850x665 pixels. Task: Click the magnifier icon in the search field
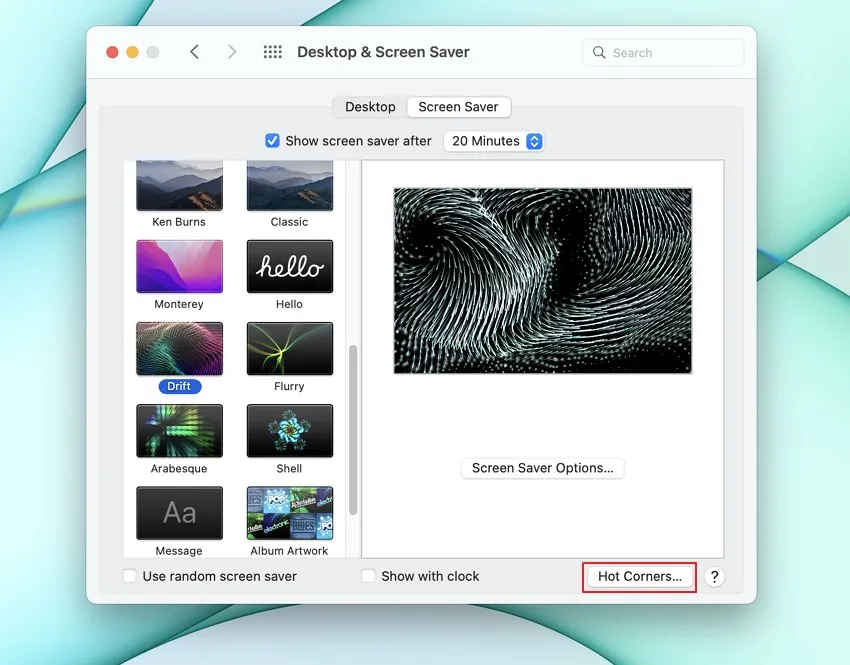(599, 53)
